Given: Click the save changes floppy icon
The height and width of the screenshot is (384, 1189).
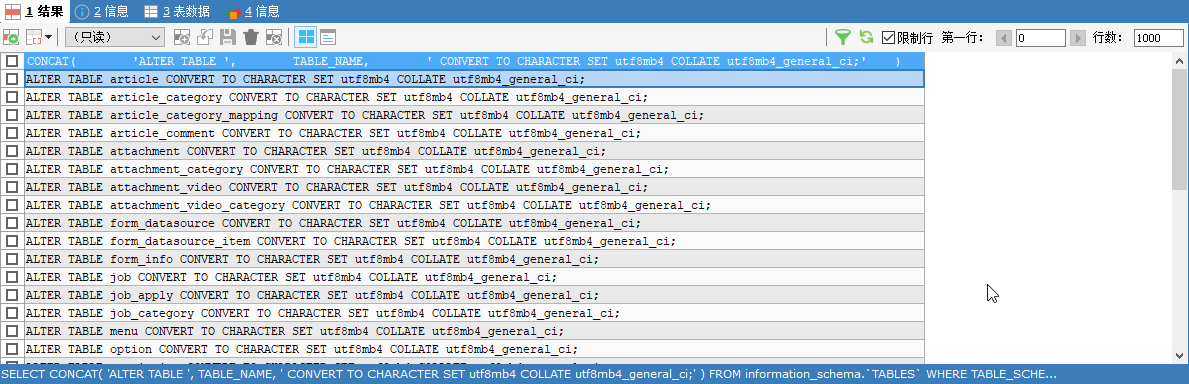Looking at the screenshot, I should click(x=228, y=37).
